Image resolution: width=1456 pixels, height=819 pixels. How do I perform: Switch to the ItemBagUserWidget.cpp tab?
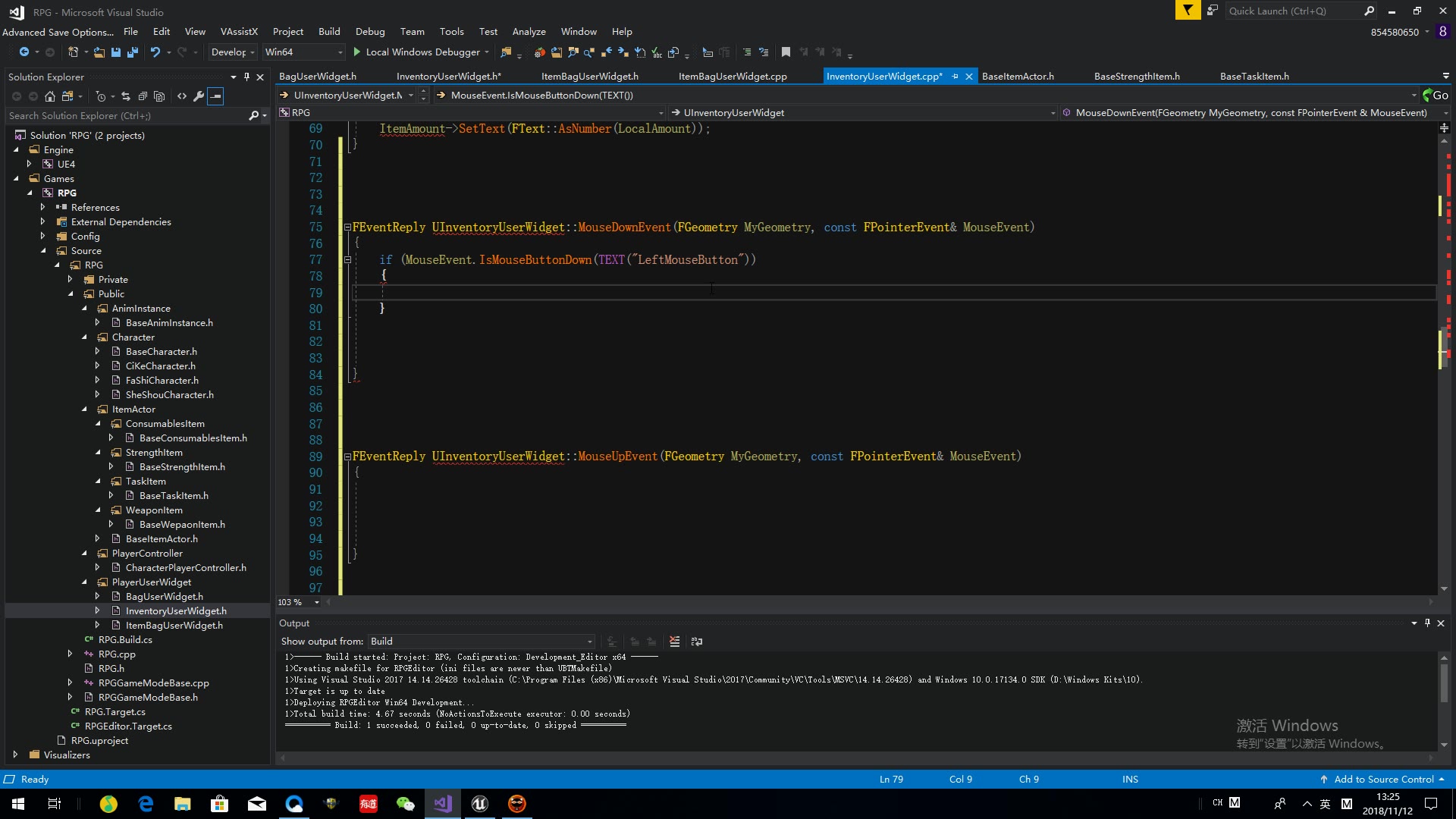tap(733, 76)
